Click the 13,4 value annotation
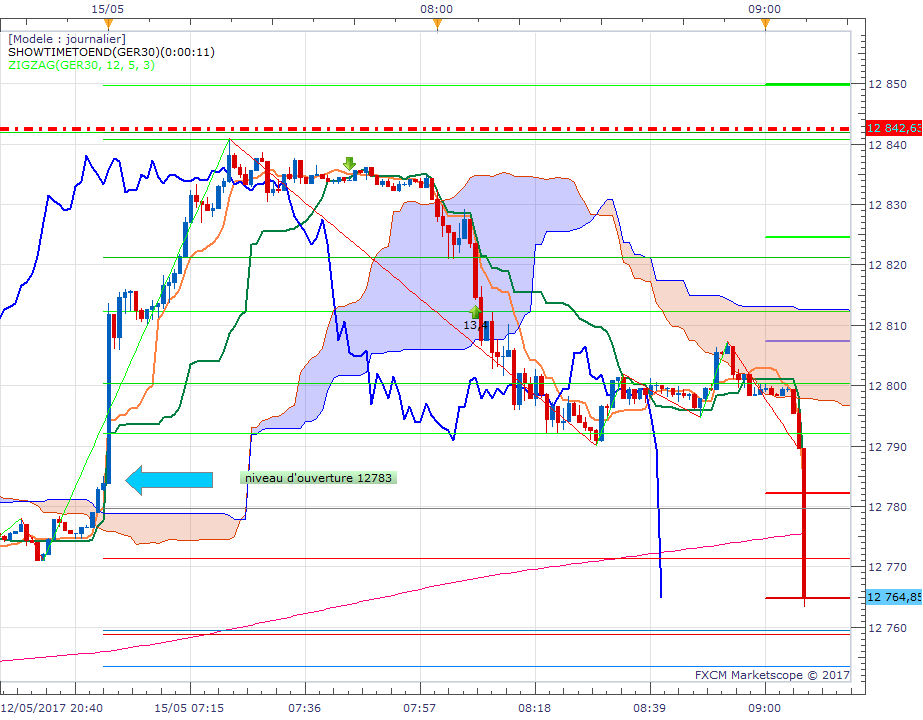This screenshot has height=720, width=923. [475, 325]
